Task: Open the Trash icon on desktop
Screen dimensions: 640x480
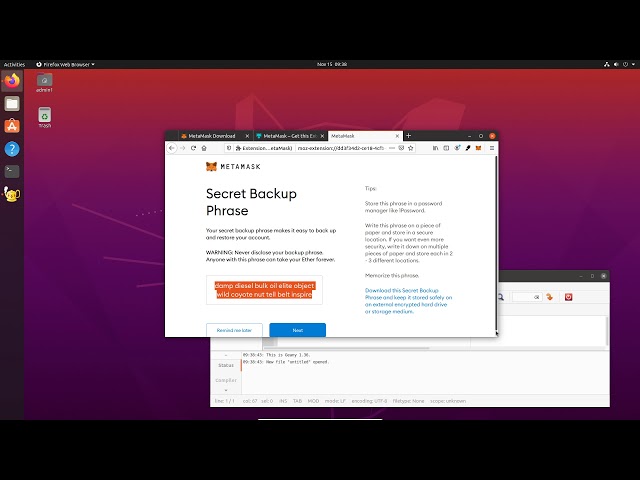Action: [x=44, y=118]
